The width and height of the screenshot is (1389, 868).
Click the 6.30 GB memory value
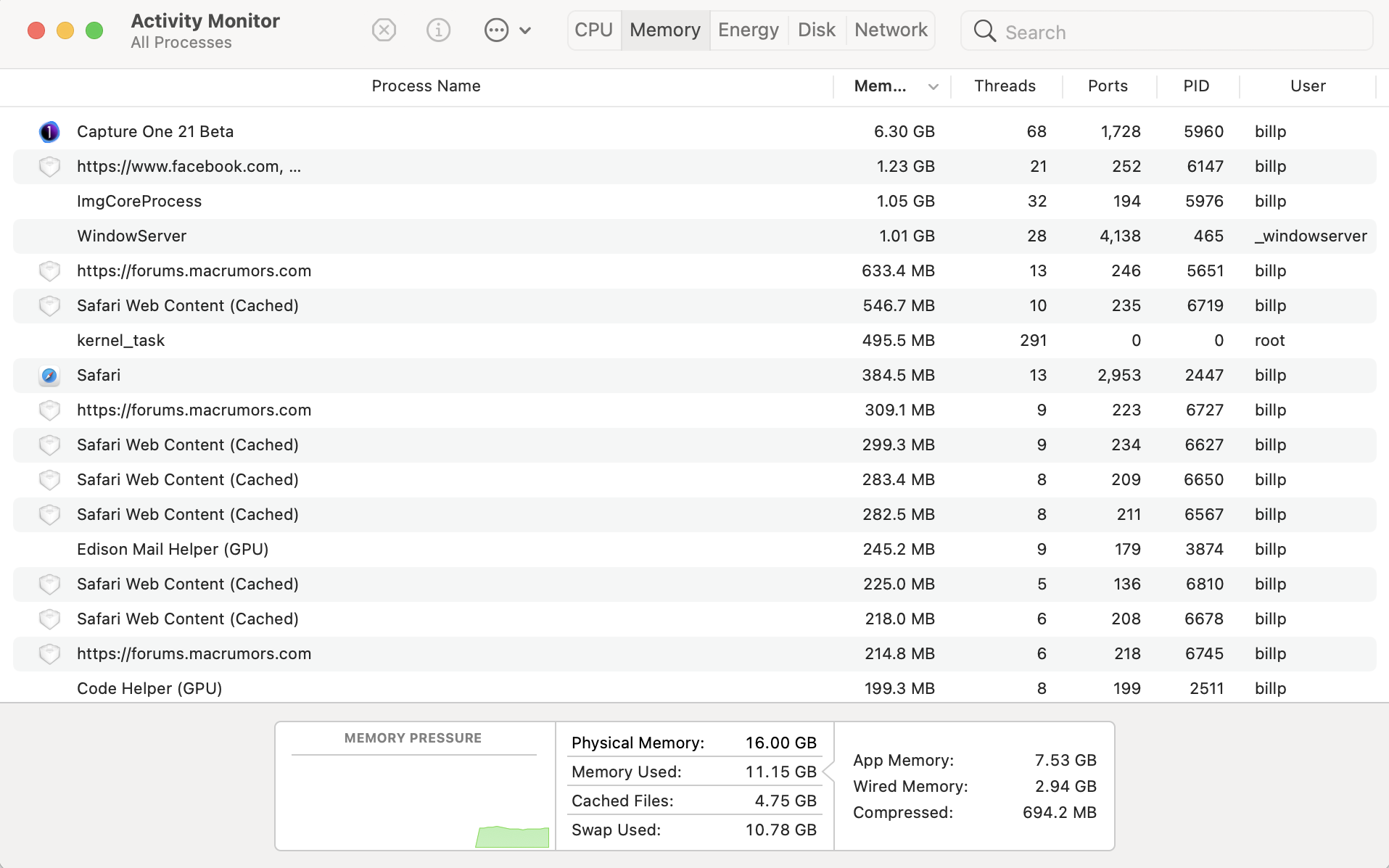[904, 132]
